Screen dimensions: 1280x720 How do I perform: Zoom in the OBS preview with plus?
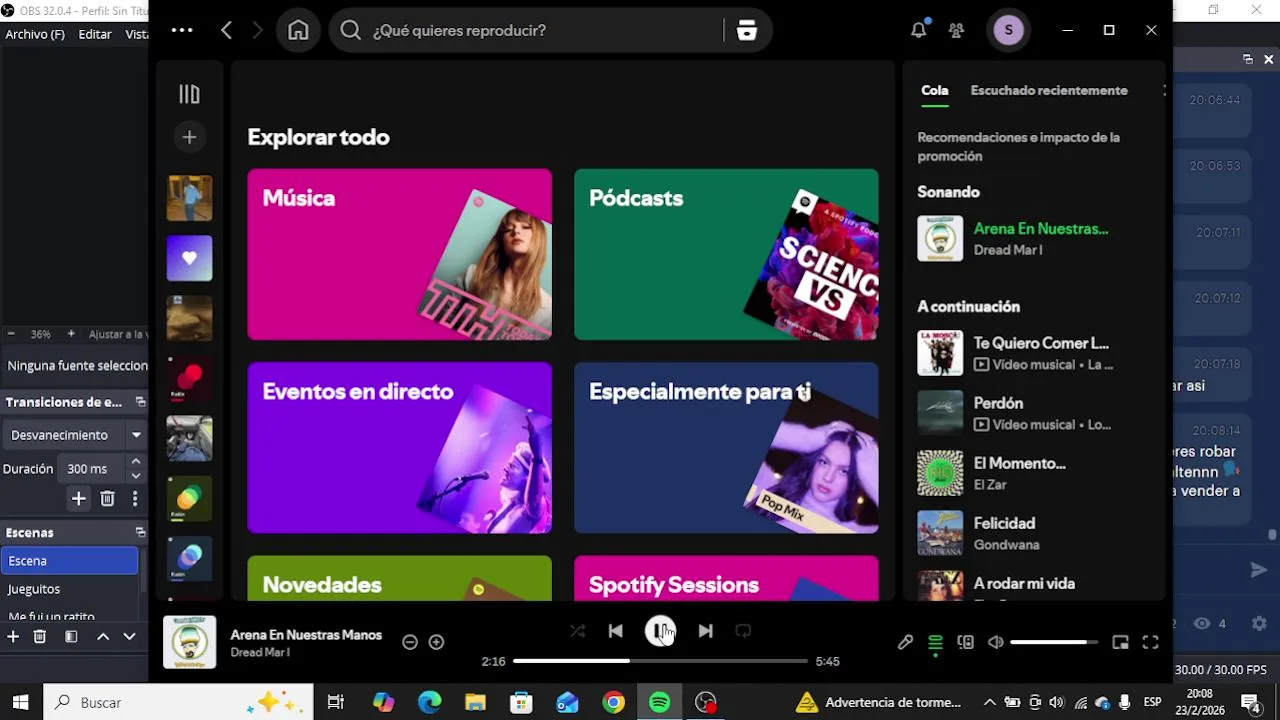tap(70, 334)
